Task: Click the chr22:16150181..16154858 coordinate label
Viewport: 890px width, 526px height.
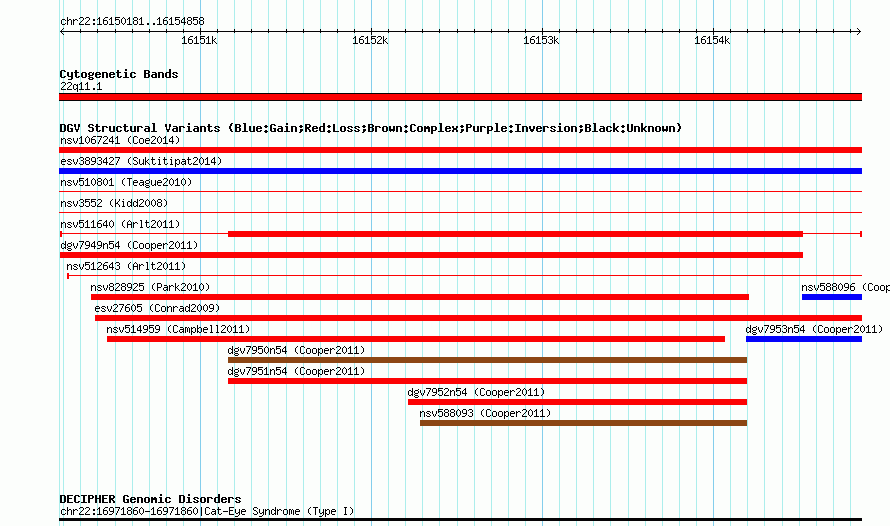Action: pyautogui.click(x=132, y=22)
